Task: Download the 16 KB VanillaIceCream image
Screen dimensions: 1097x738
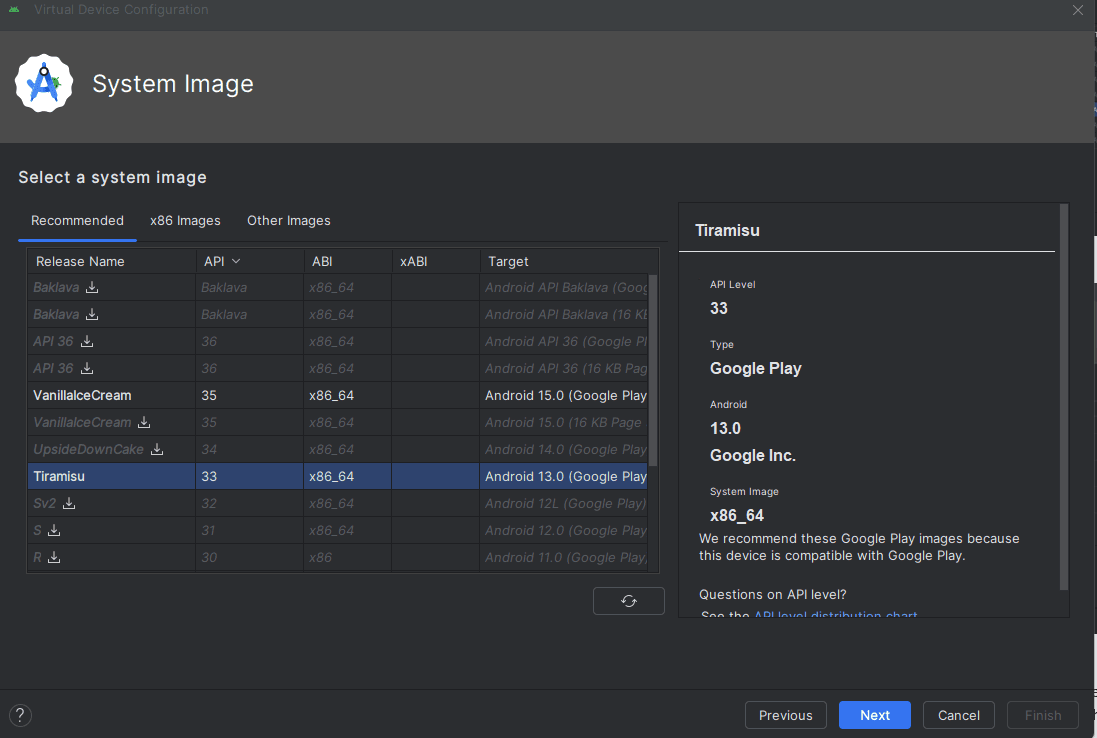Action: [x=144, y=423]
